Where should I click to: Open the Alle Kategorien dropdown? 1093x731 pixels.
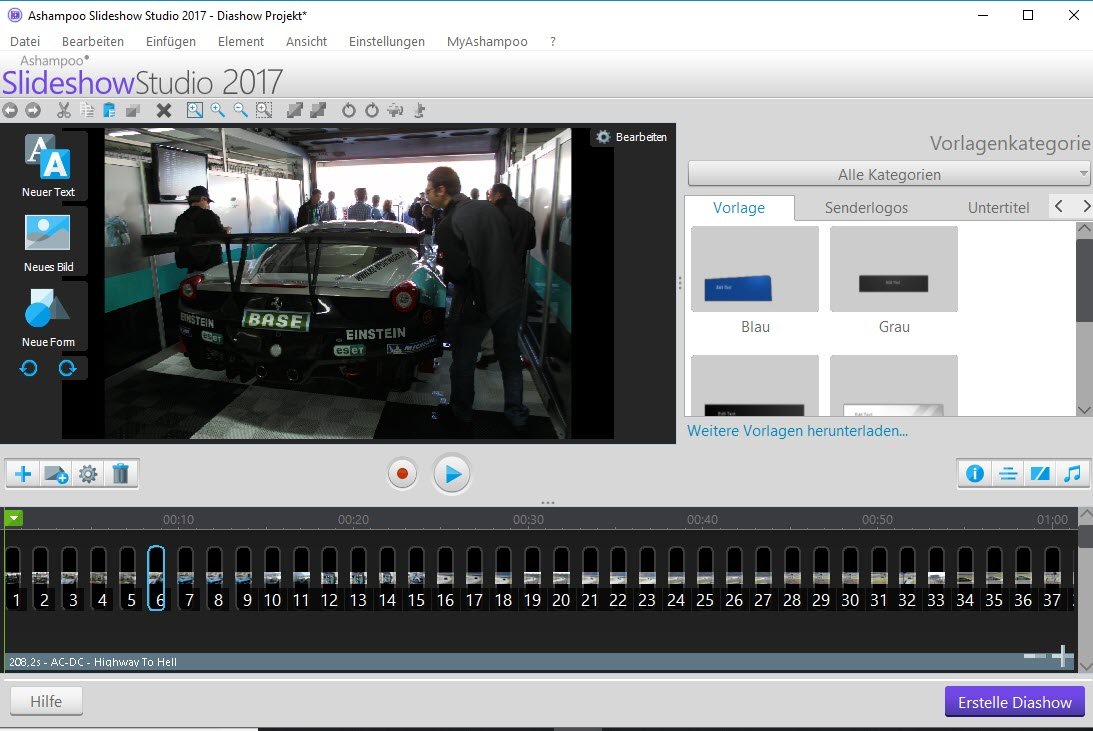coord(888,175)
